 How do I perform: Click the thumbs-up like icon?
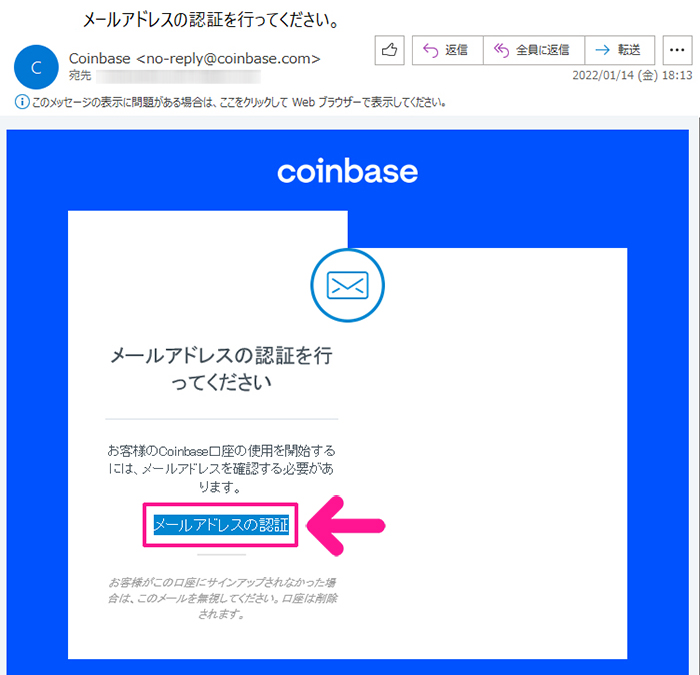tap(389, 50)
